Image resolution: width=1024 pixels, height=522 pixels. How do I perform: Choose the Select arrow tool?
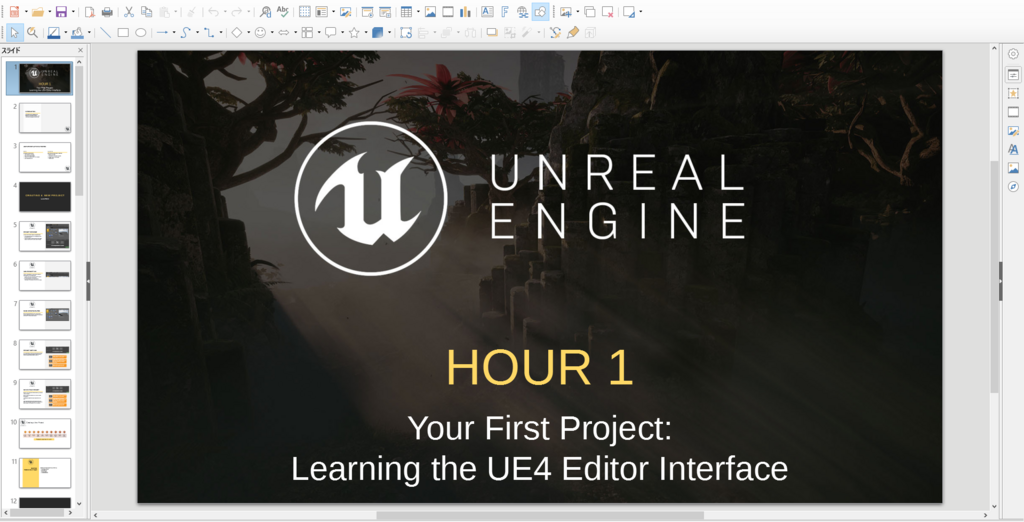pos(14,33)
